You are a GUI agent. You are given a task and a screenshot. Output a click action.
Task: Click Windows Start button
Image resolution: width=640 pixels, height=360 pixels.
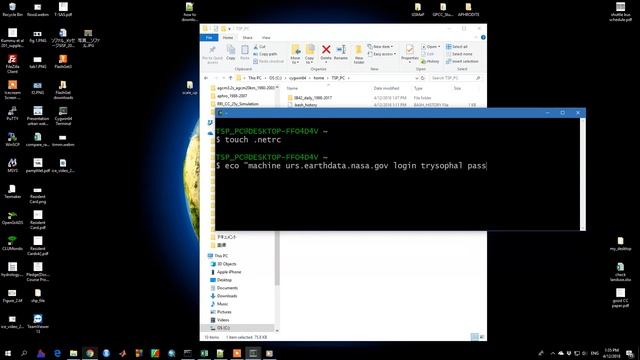(8, 353)
